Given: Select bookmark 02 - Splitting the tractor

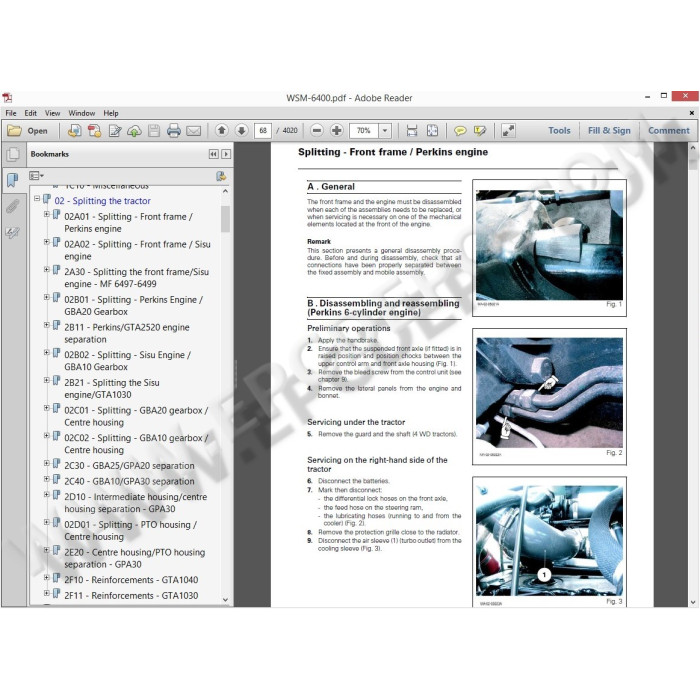Looking at the screenshot, I should 102,201.
